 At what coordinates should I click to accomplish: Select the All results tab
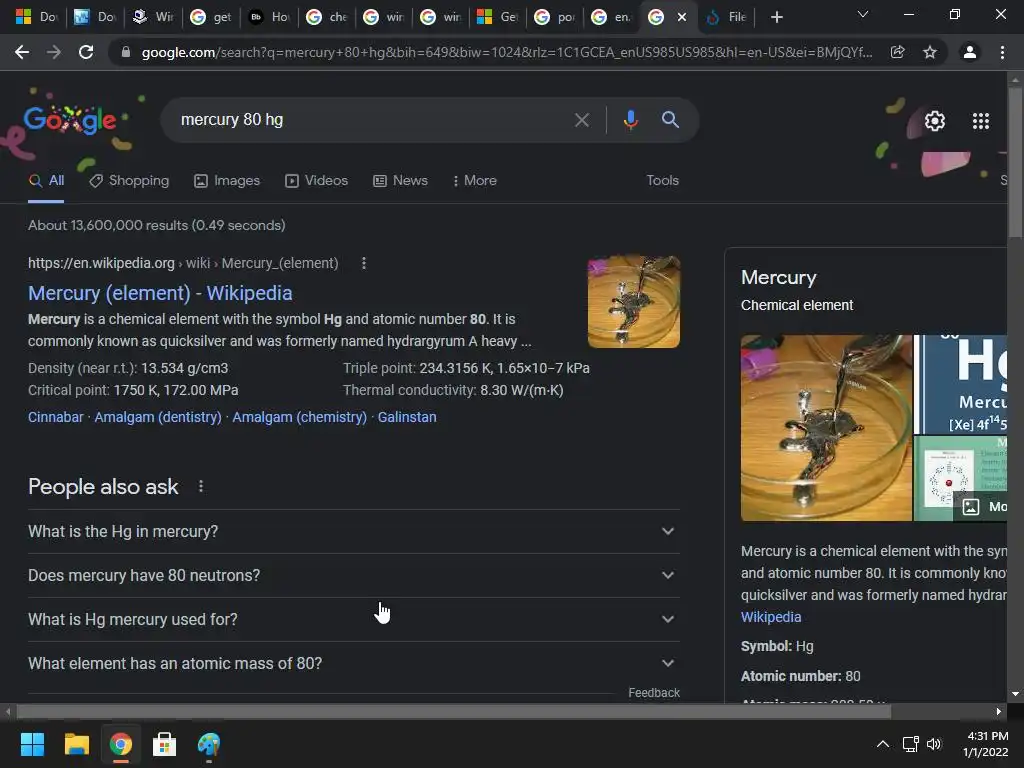[x=46, y=180]
